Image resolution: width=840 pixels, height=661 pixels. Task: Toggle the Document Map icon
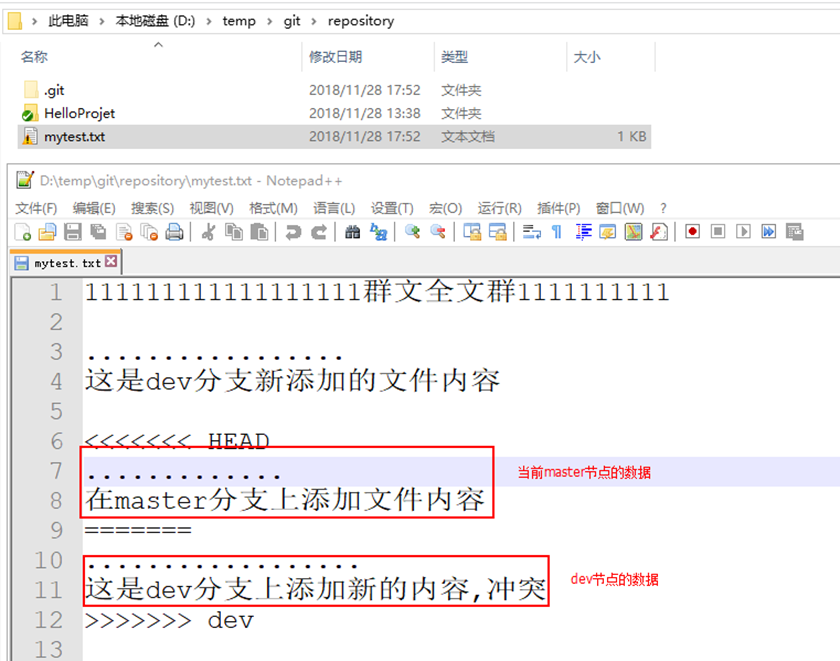pos(633,232)
